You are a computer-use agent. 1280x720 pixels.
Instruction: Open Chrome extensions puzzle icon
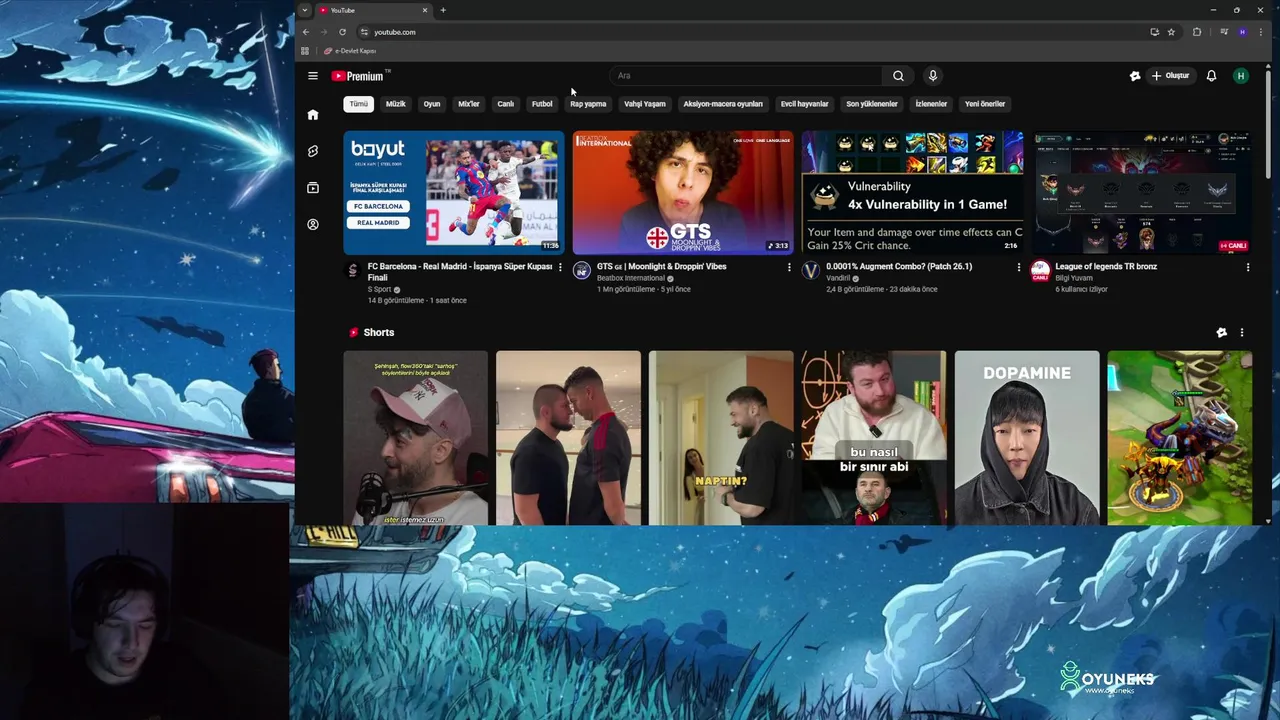[1197, 32]
